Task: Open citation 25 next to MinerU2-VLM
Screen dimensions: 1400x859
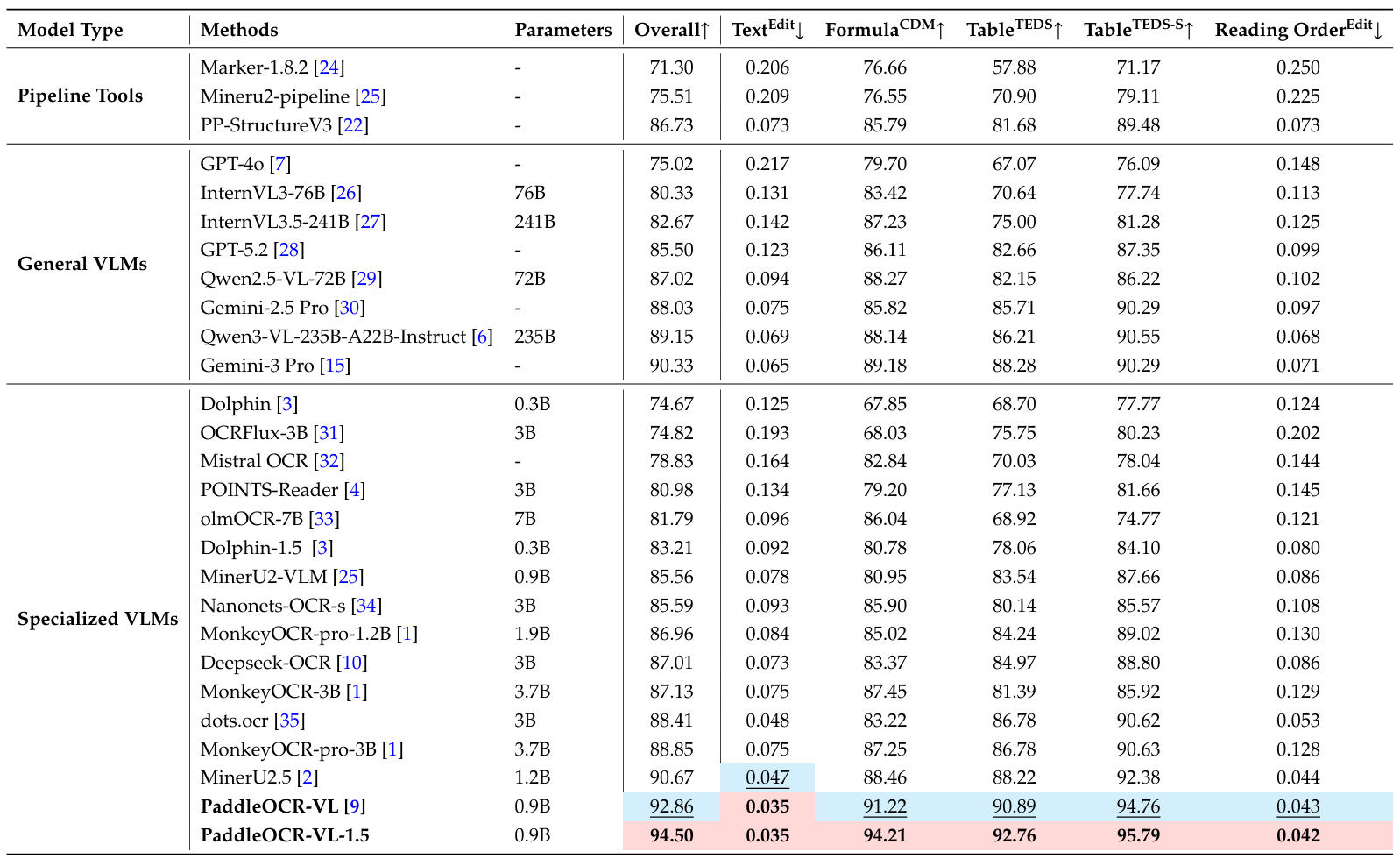Action: (349, 577)
